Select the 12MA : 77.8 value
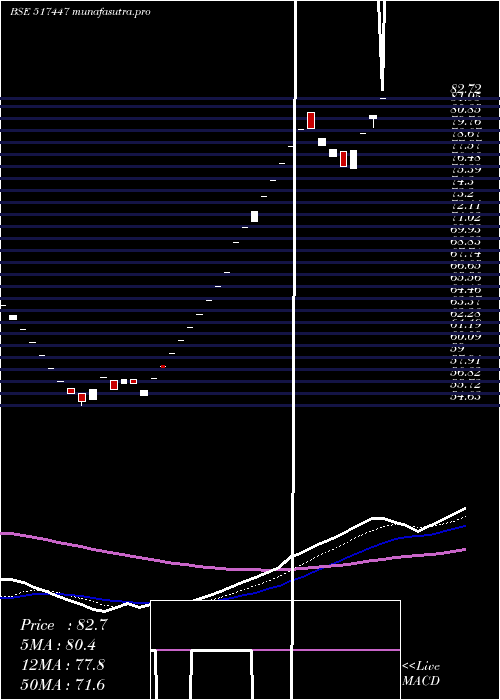This screenshot has height=700, width=500. (63, 665)
